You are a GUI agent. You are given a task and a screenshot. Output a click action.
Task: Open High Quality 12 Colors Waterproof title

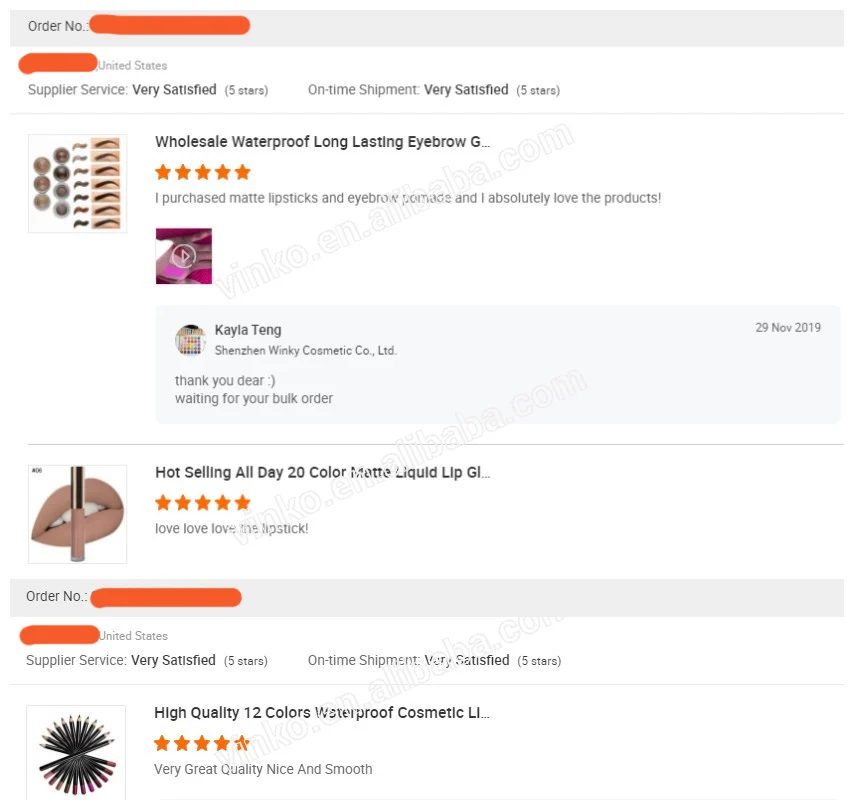(322, 712)
